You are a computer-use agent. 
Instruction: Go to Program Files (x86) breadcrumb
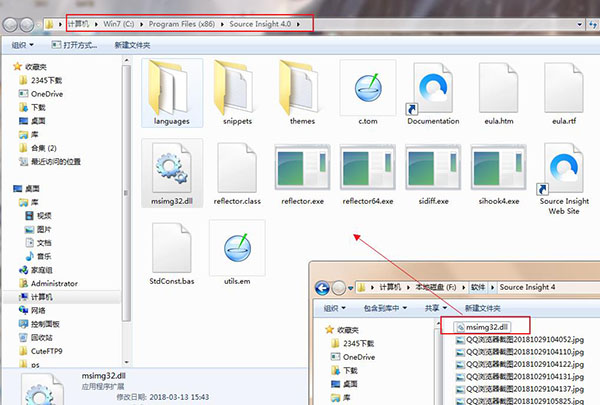pyautogui.click(x=182, y=24)
